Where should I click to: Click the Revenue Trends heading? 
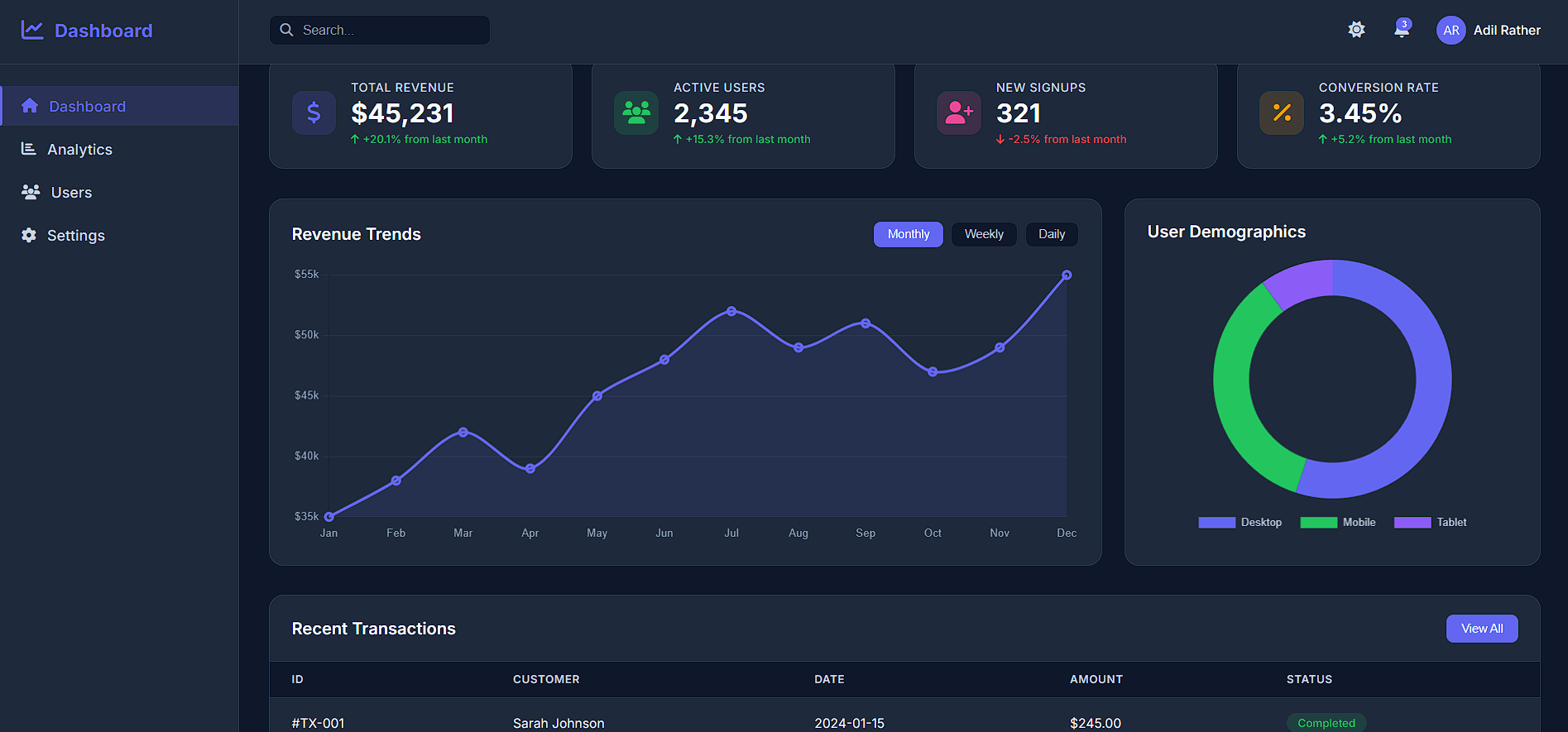(357, 234)
